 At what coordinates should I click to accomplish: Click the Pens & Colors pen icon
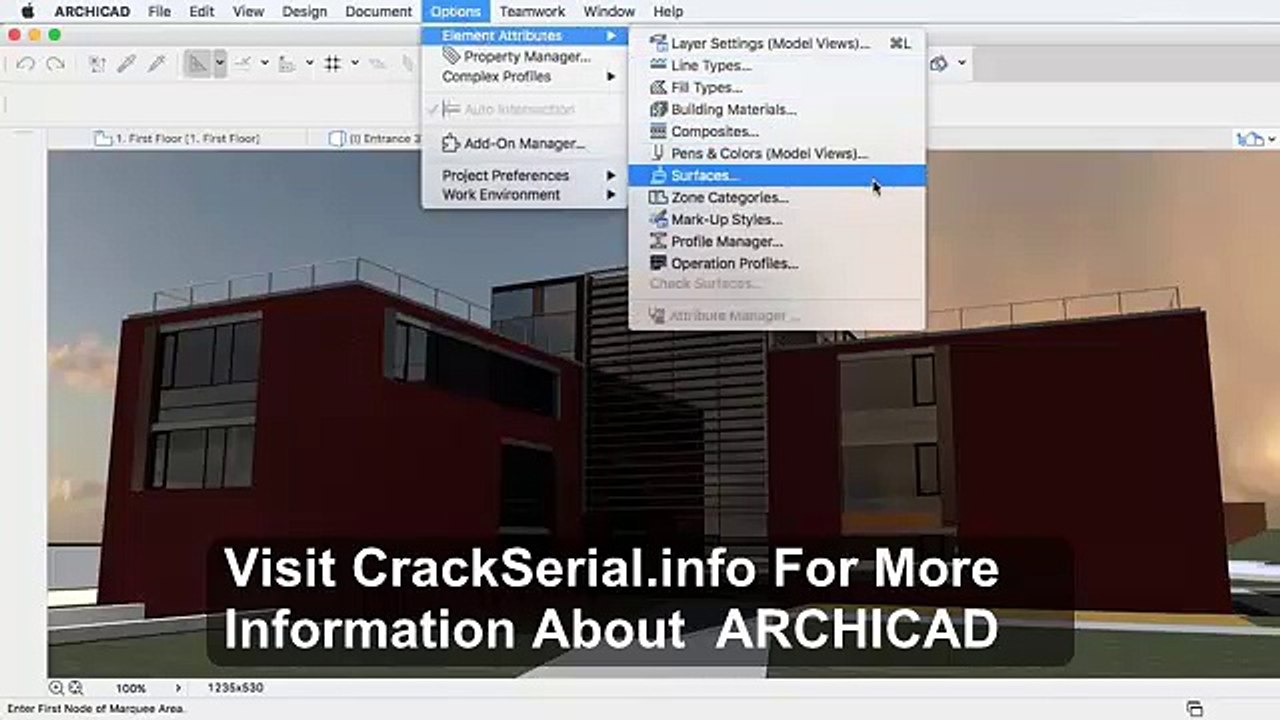click(x=658, y=153)
